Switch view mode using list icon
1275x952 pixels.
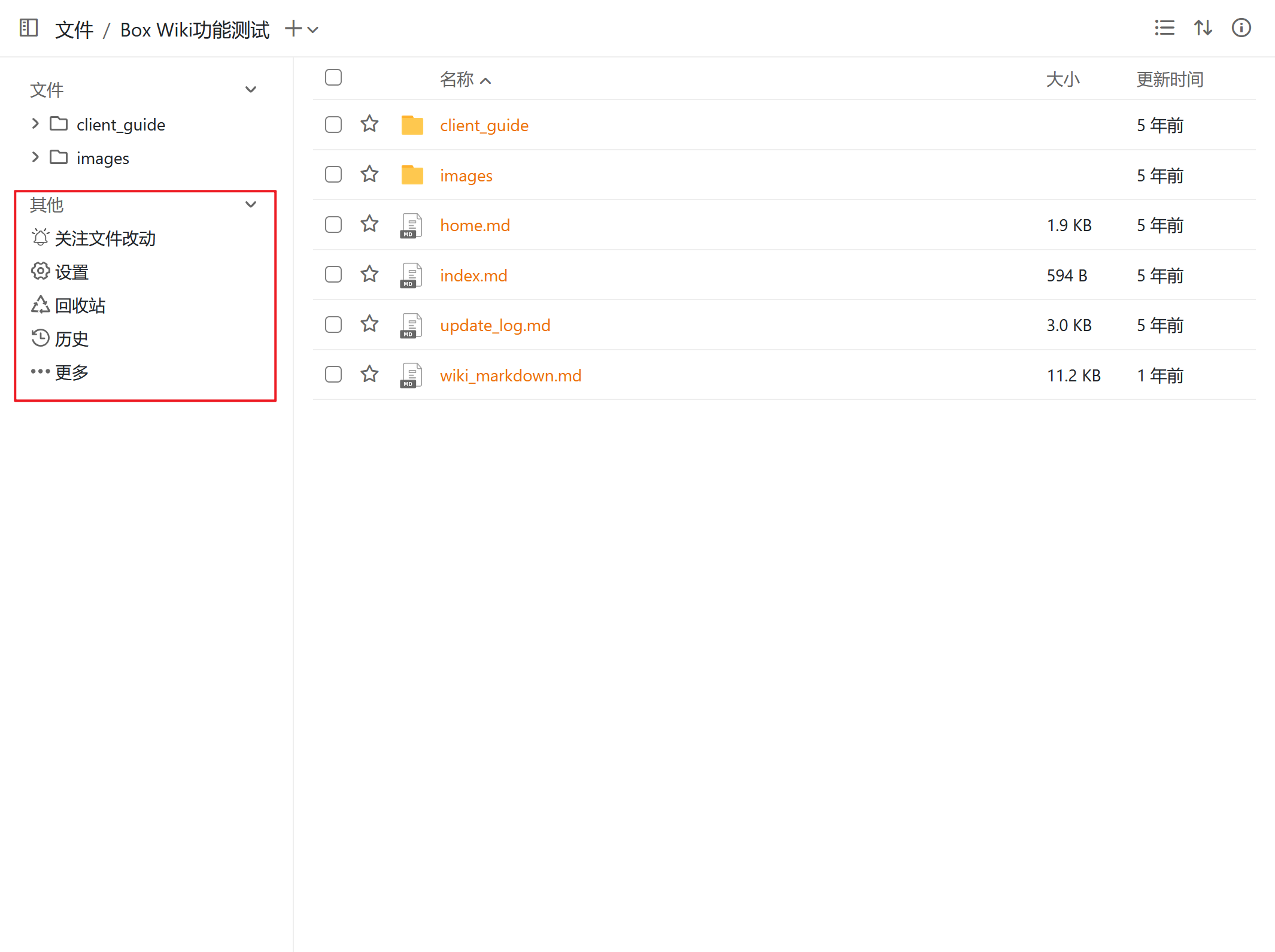[1164, 28]
